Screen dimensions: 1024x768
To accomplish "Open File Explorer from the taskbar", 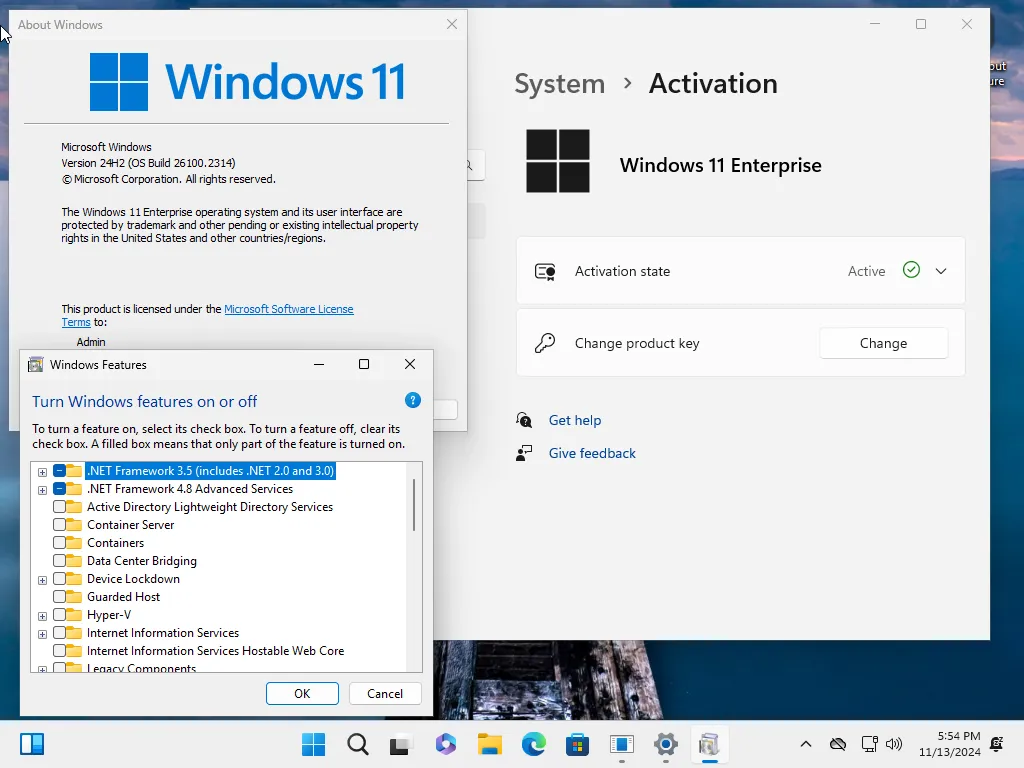I will point(490,744).
